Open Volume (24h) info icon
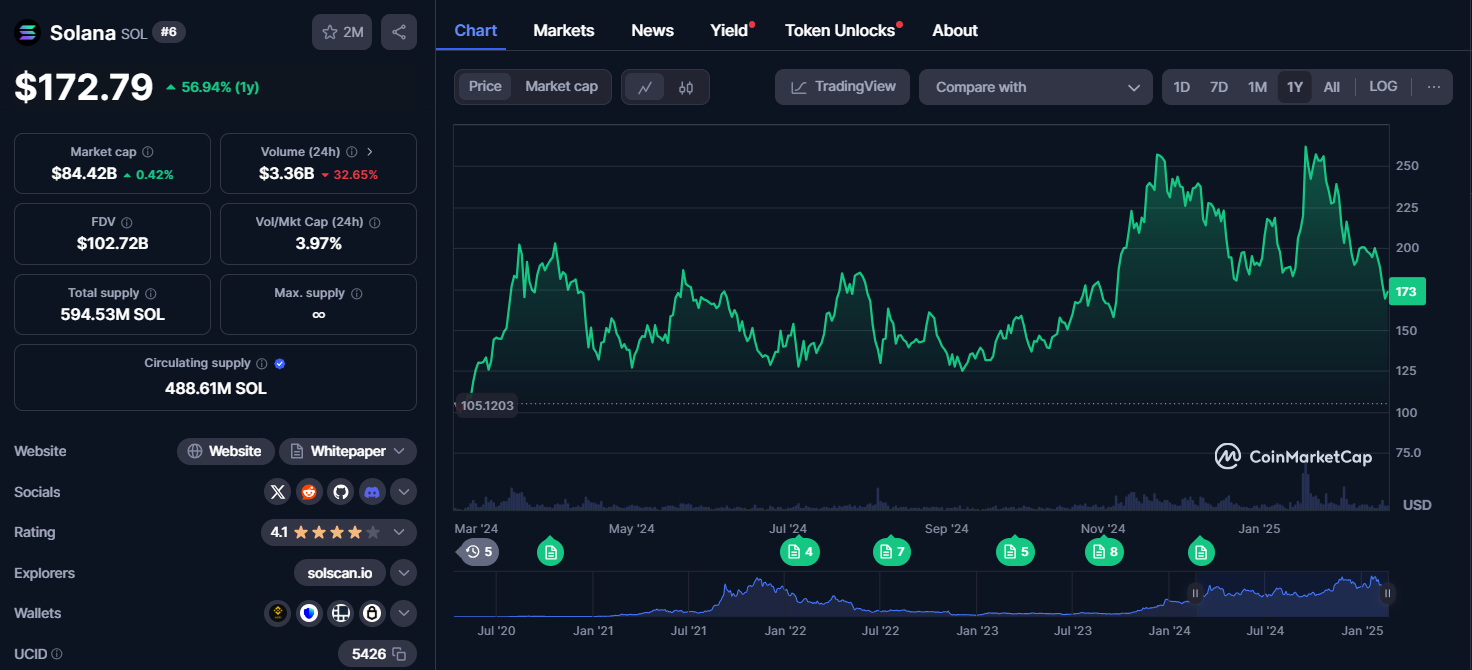The width and height of the screenshot is (1472, 670). point(351,152)
